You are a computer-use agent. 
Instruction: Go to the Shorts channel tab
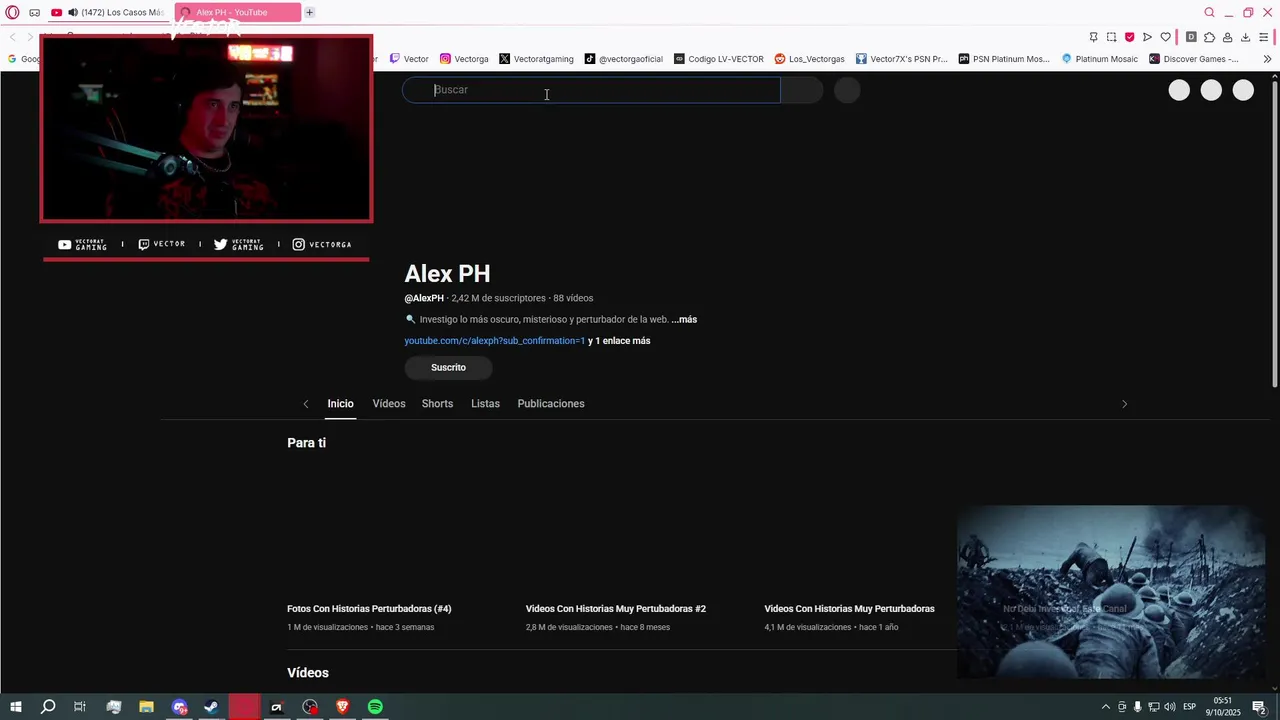pos(437,404)
